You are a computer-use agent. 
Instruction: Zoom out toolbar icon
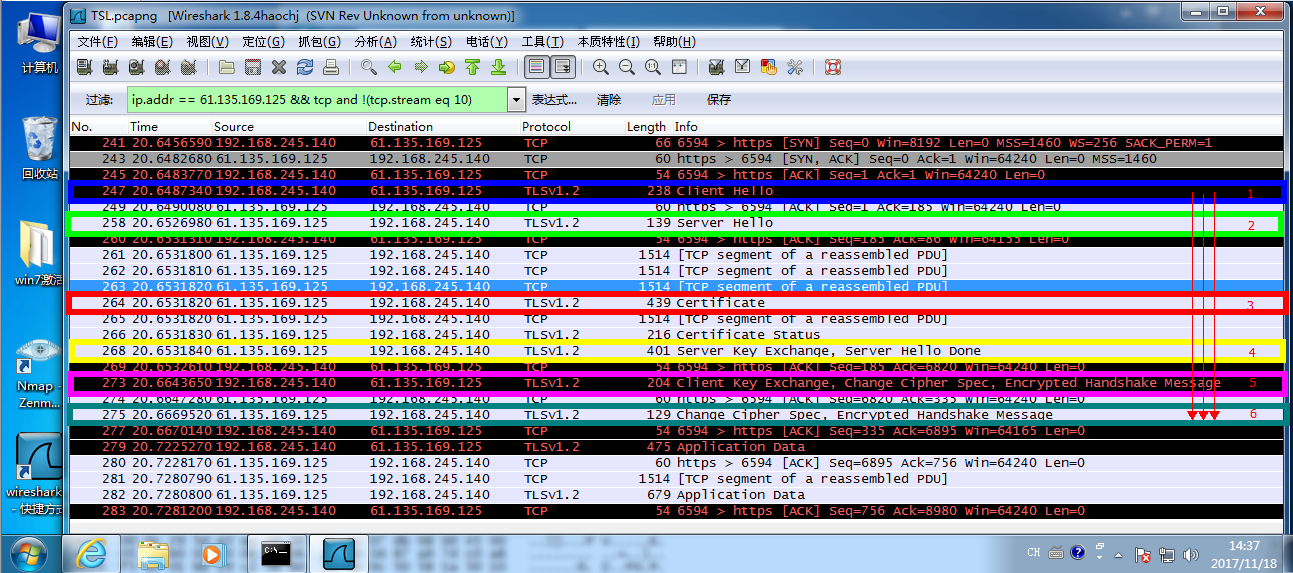627,67
